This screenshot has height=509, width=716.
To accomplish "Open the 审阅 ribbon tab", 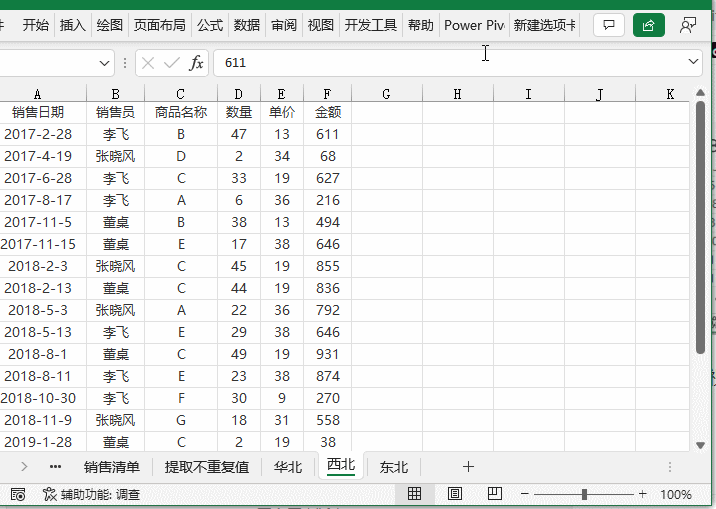I will [x=284, y=25].
